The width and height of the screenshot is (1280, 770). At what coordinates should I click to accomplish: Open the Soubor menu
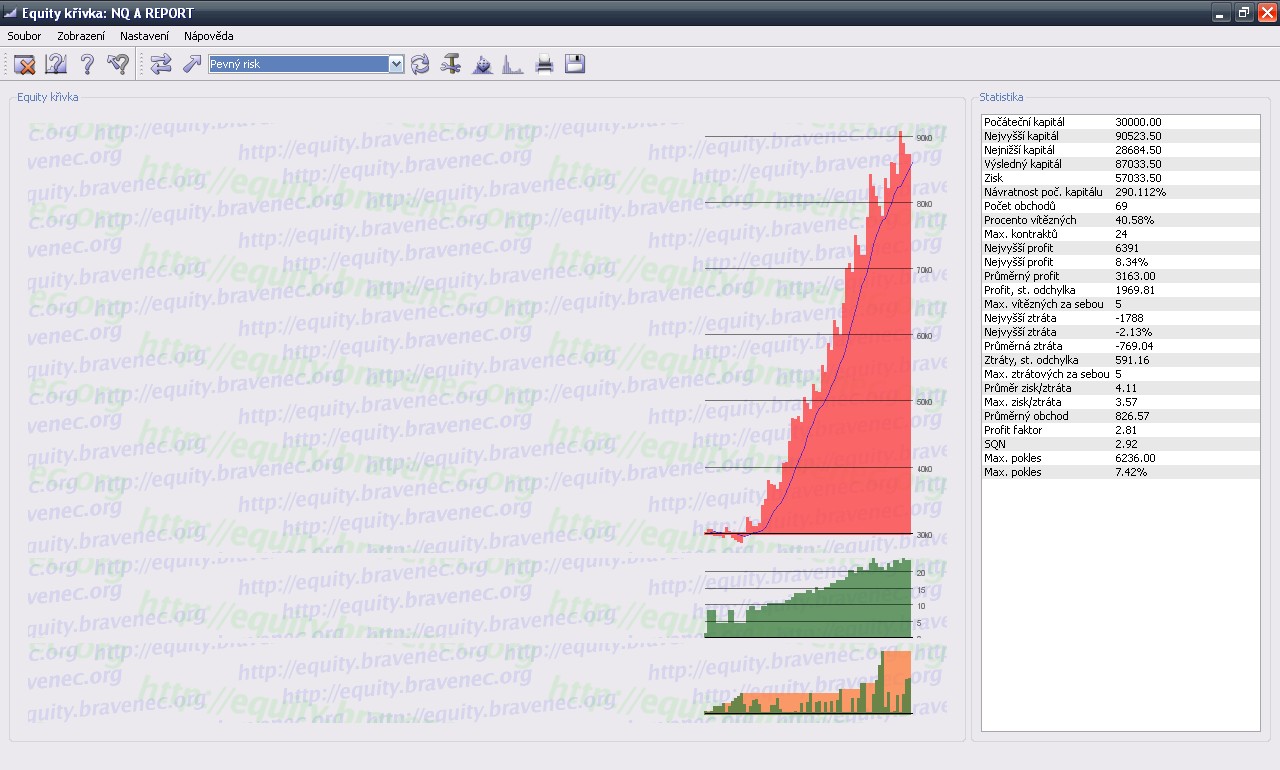tap(24, 36)
